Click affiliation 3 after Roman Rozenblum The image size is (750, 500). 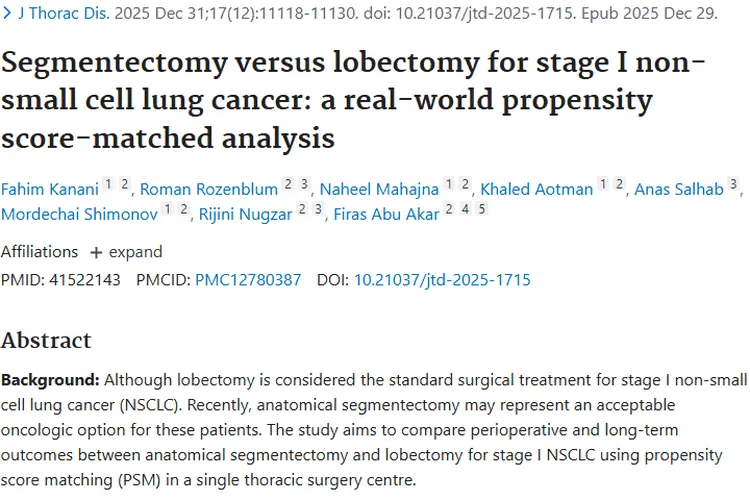tap(305, 185)
